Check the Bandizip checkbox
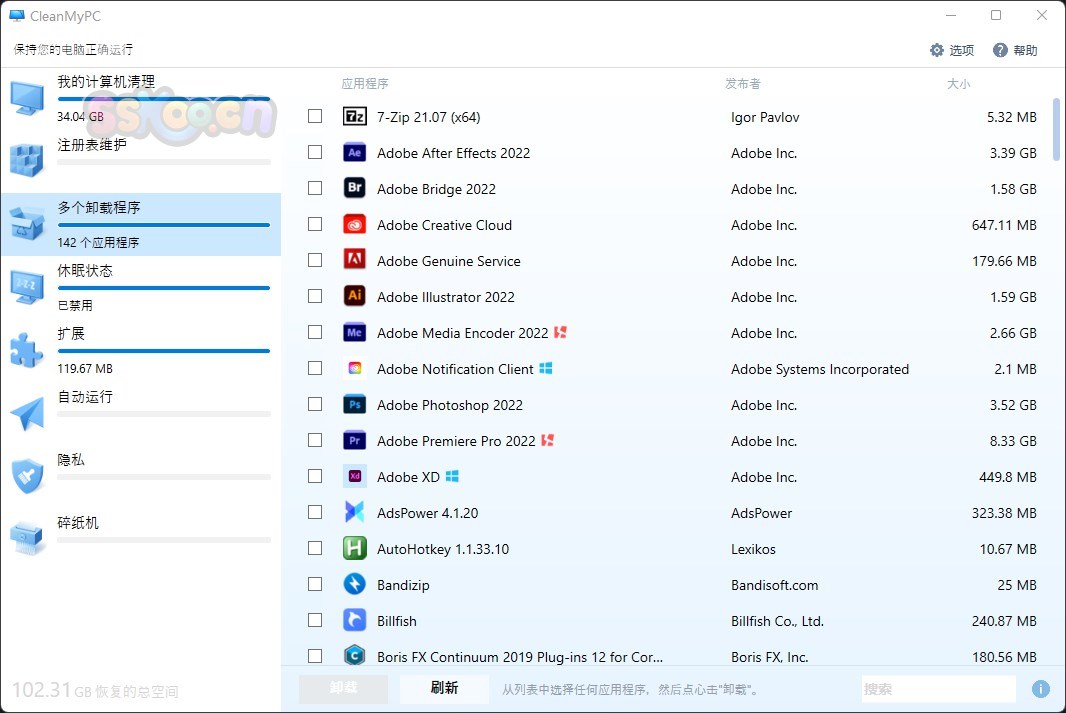1066x713 pixels. tap(315, 585)
